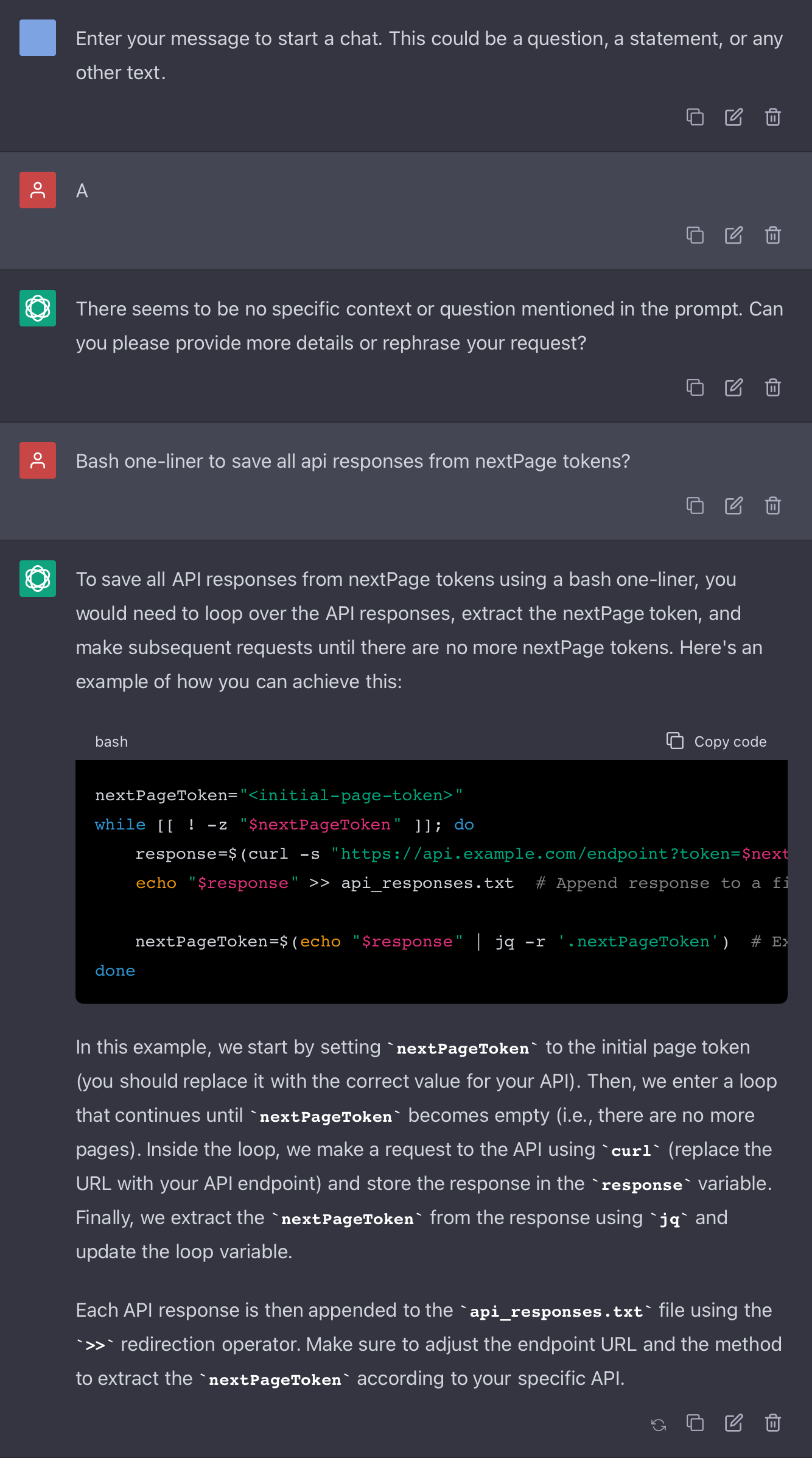The height and width of the screenshot is (1458, 812).
Task: Edit the "no specific context" assistant reply
Action: pos(733,387)
